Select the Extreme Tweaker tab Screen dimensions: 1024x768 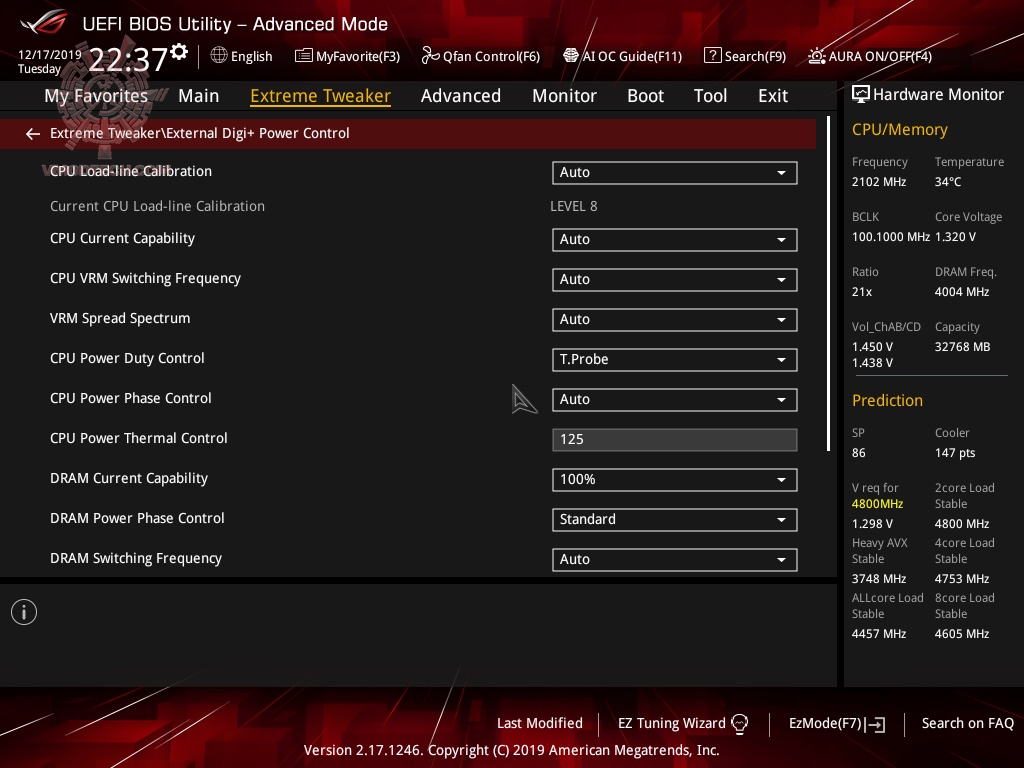point(321,96)
